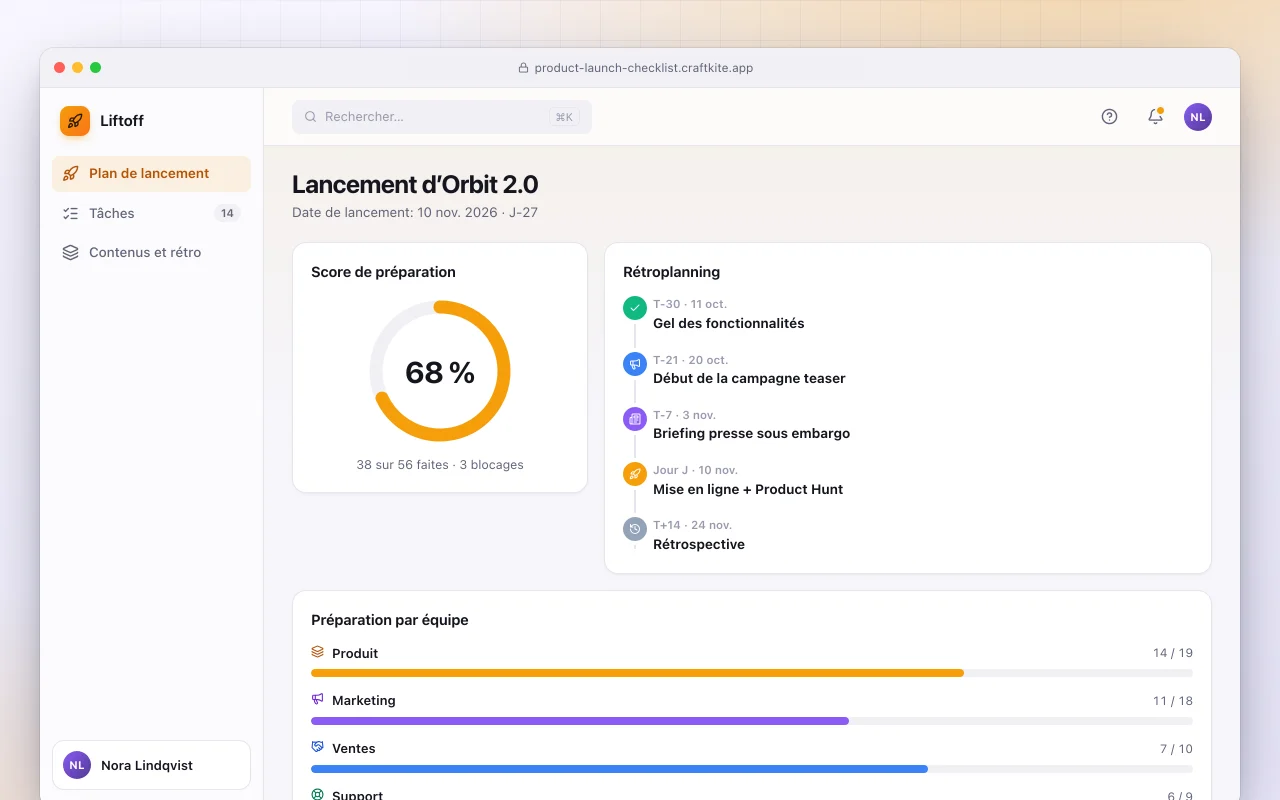Click the Jour J · 10 nov. label
This screenshot has height=800, width=1280.
click(x=695, y=470)
